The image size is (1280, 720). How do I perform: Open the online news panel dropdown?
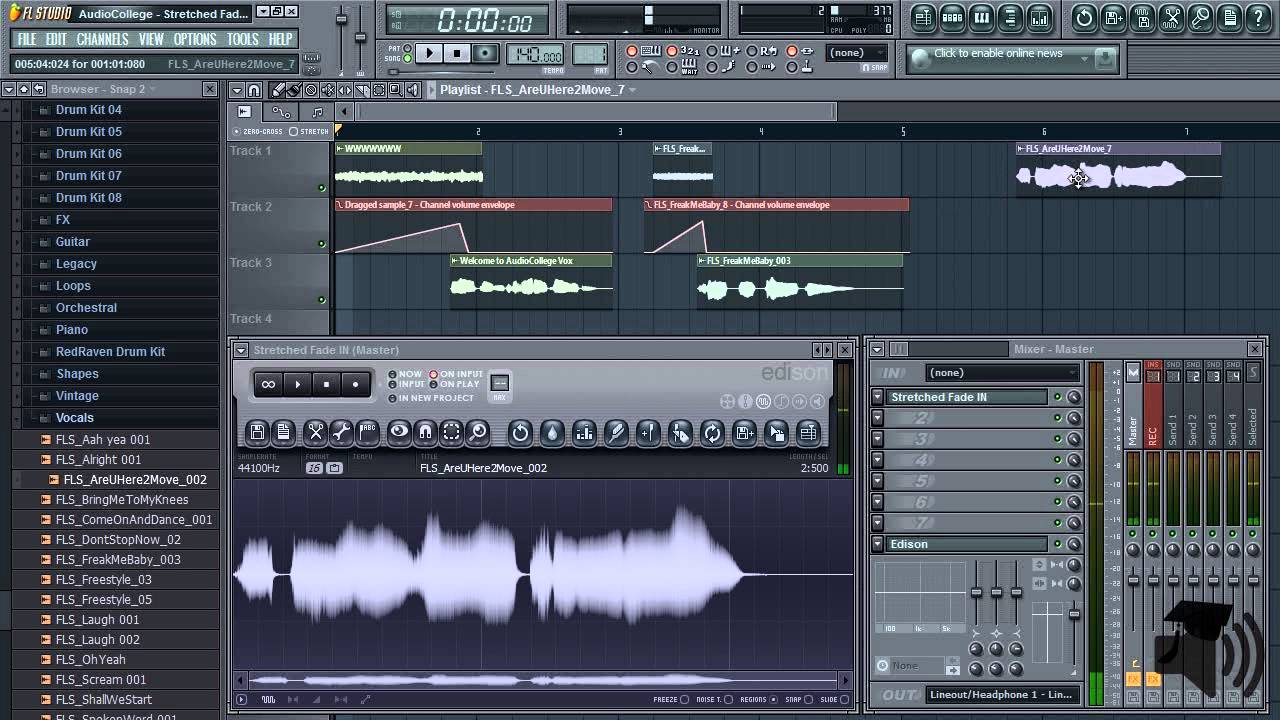(x=1084, y=59)
